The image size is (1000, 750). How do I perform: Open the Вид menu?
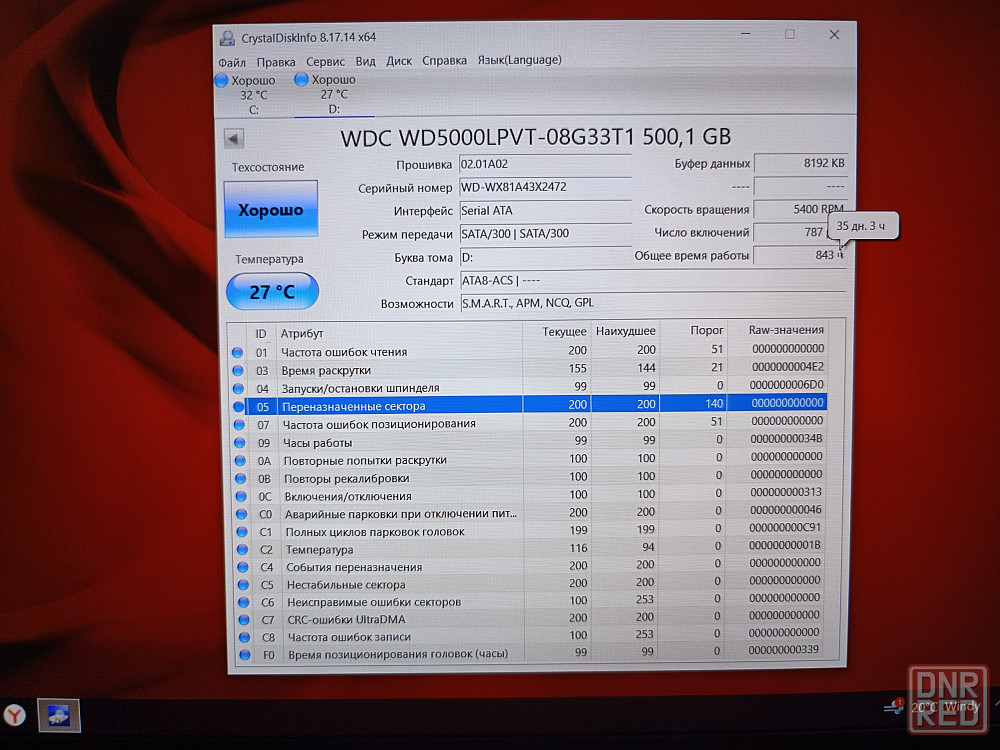(365, 61)
